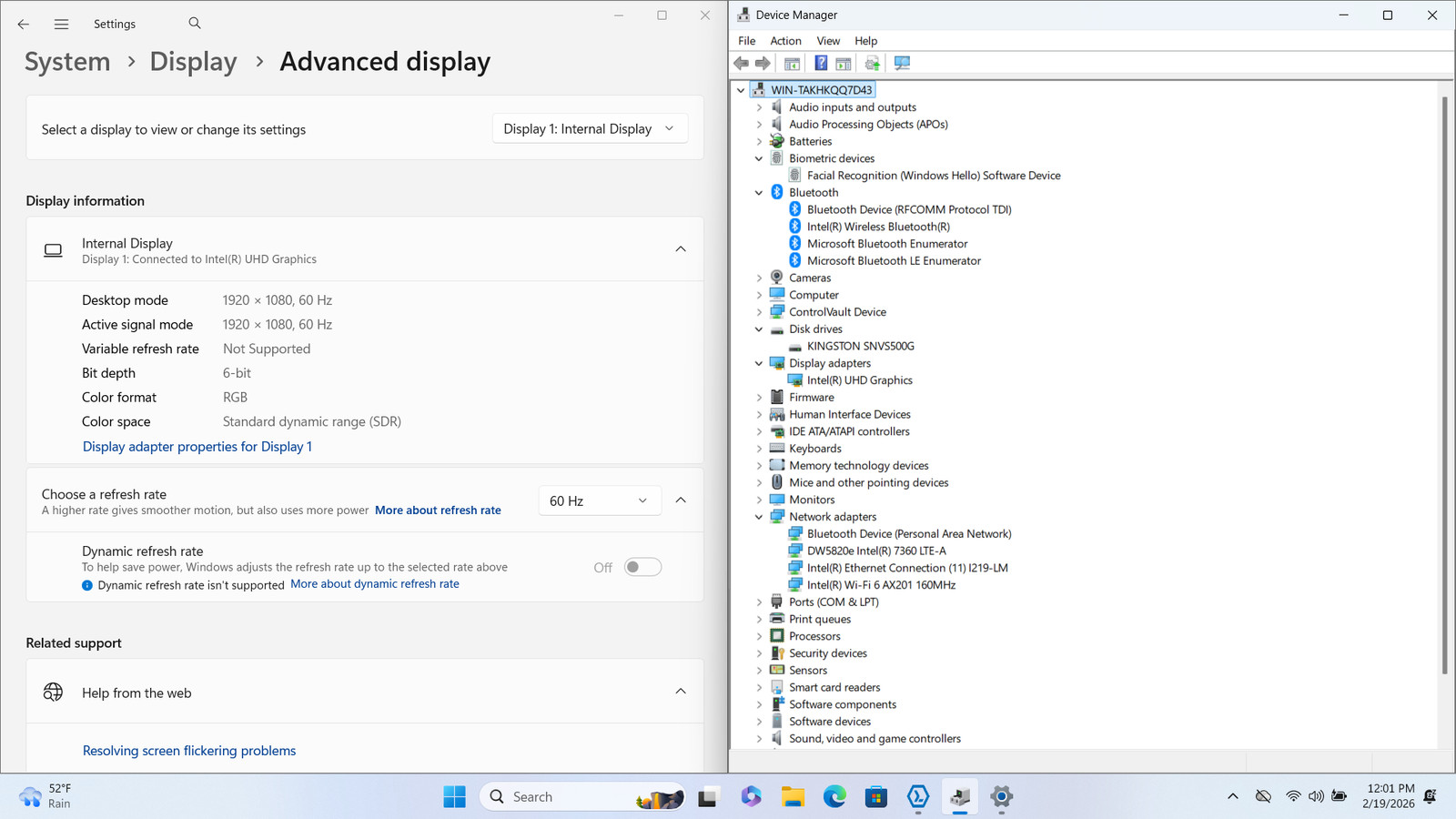Open Microsoft Store from the taskbar

[876, 796]
